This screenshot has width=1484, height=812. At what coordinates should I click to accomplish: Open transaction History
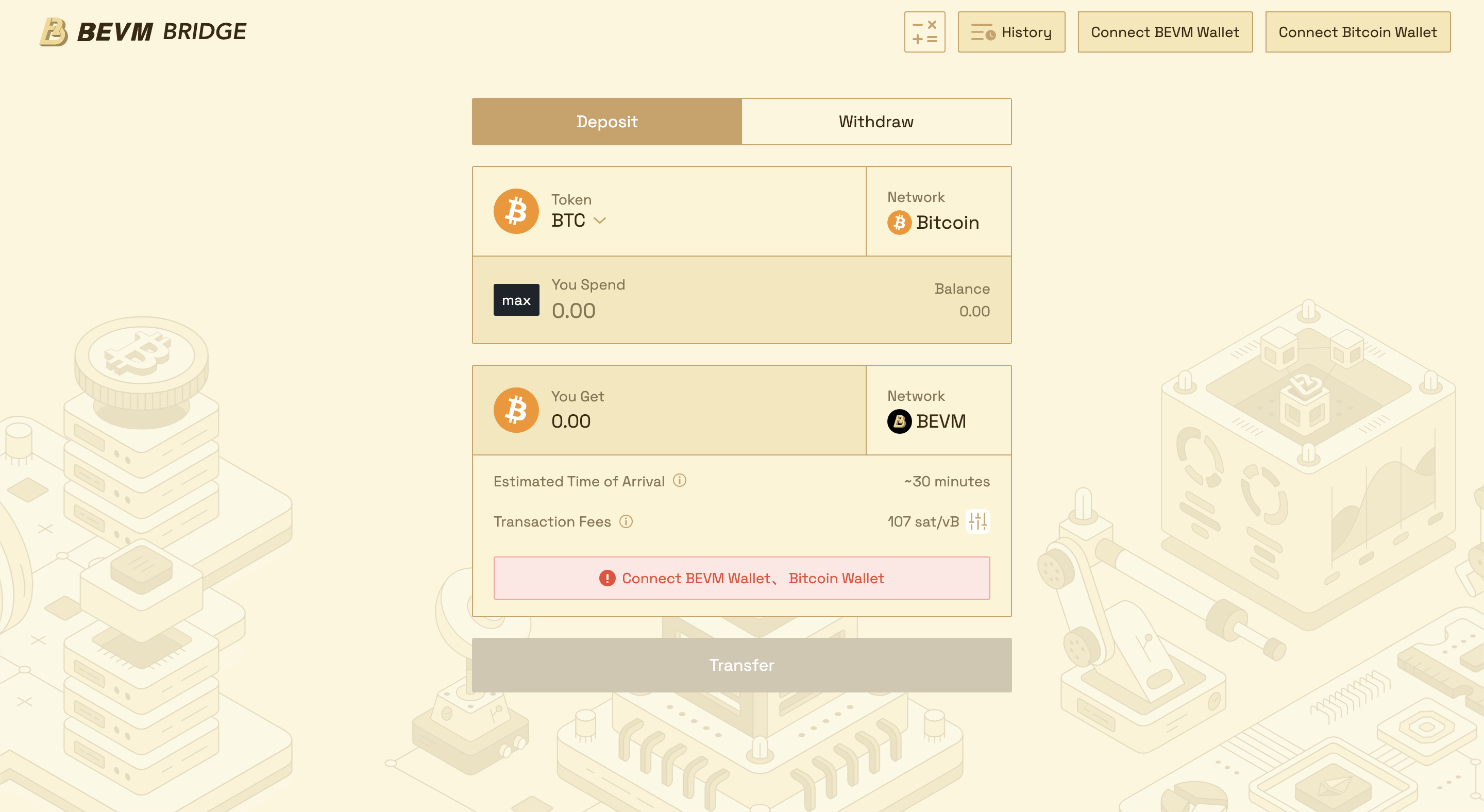1011,31
